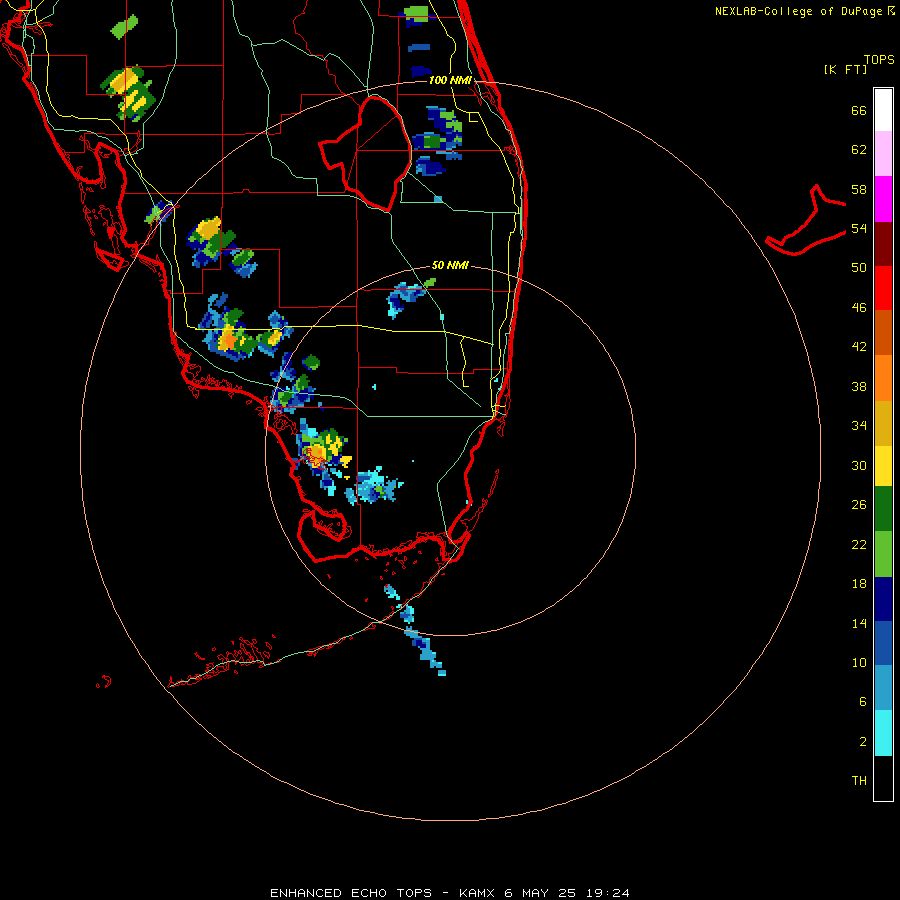Select the medium blue legend swatch

coord(883,643)
